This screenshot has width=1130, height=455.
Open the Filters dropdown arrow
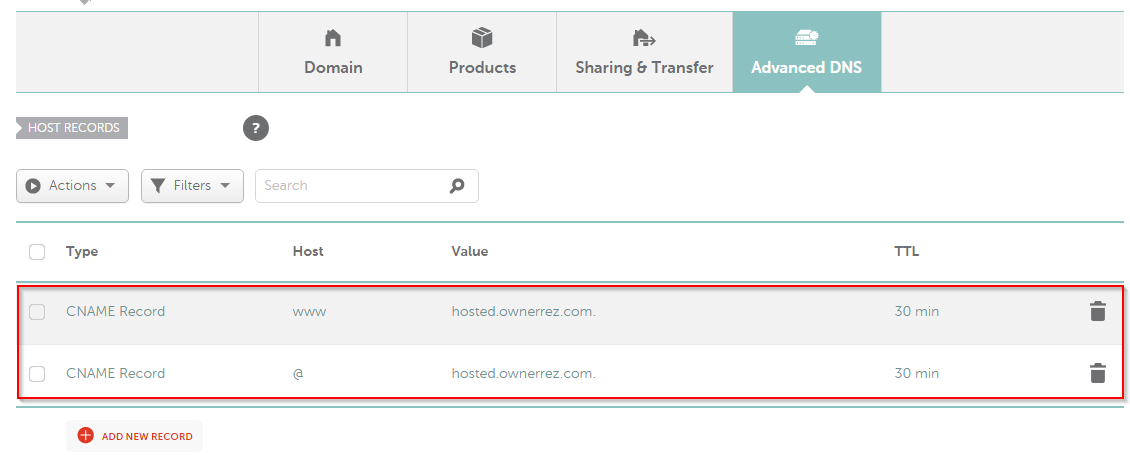point(225,186)
